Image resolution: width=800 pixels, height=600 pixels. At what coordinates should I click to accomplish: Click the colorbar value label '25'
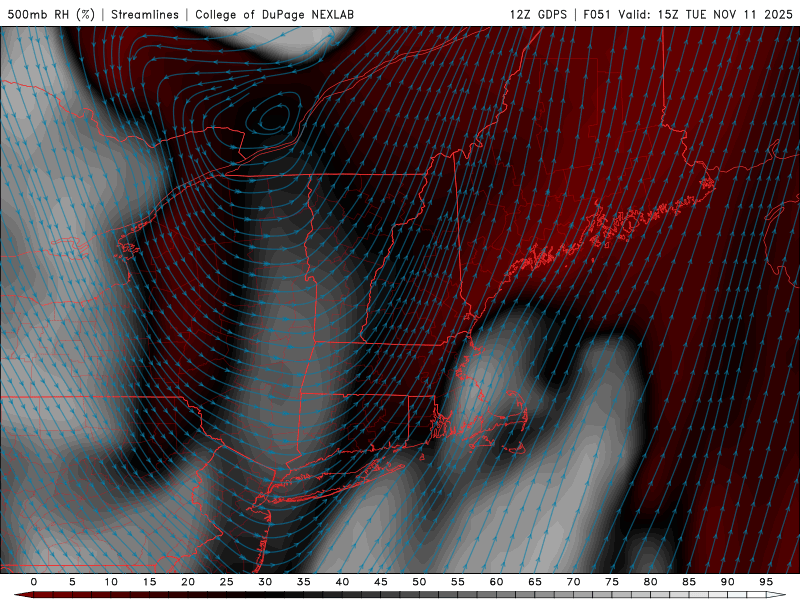tap(226, 582)
